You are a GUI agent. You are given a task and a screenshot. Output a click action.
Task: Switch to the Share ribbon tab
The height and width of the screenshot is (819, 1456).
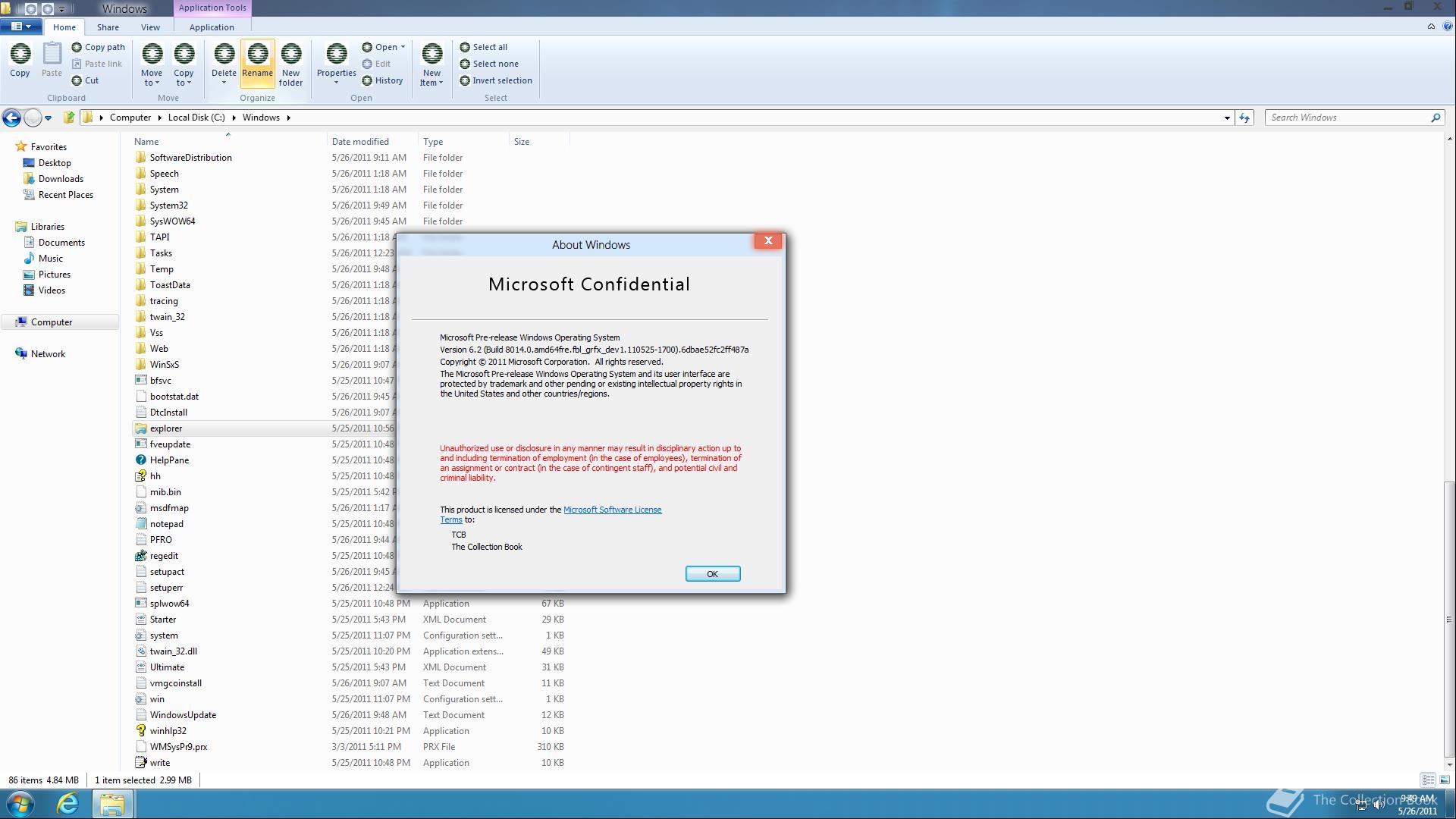click(x=108, y=27)
